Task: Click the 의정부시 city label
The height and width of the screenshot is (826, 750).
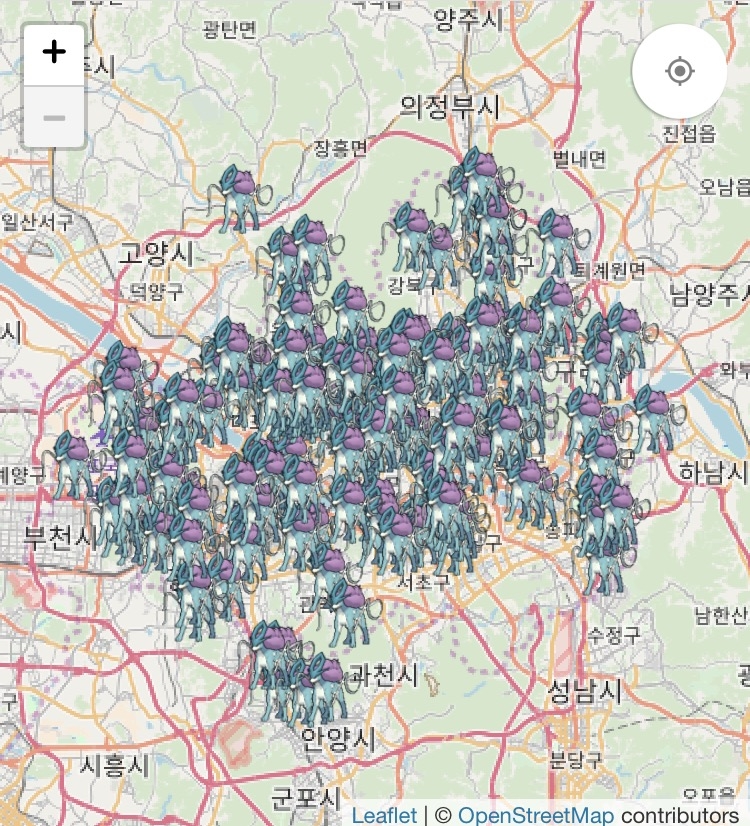Action: point(449,107)
